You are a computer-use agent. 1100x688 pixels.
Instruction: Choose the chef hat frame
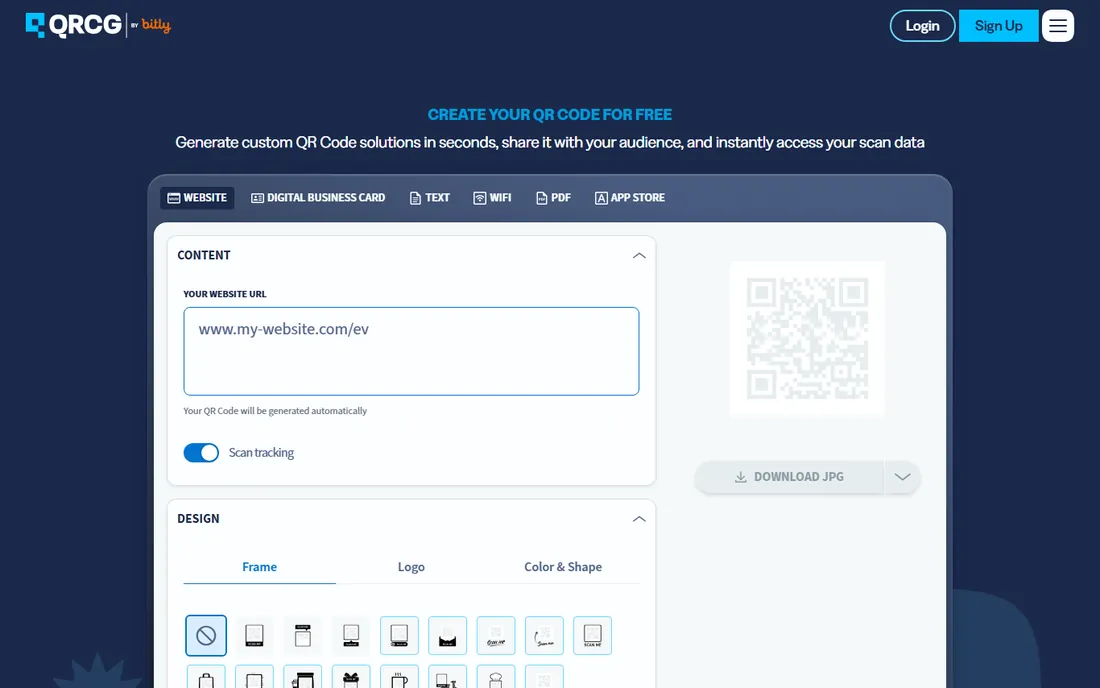coord(496,677)
